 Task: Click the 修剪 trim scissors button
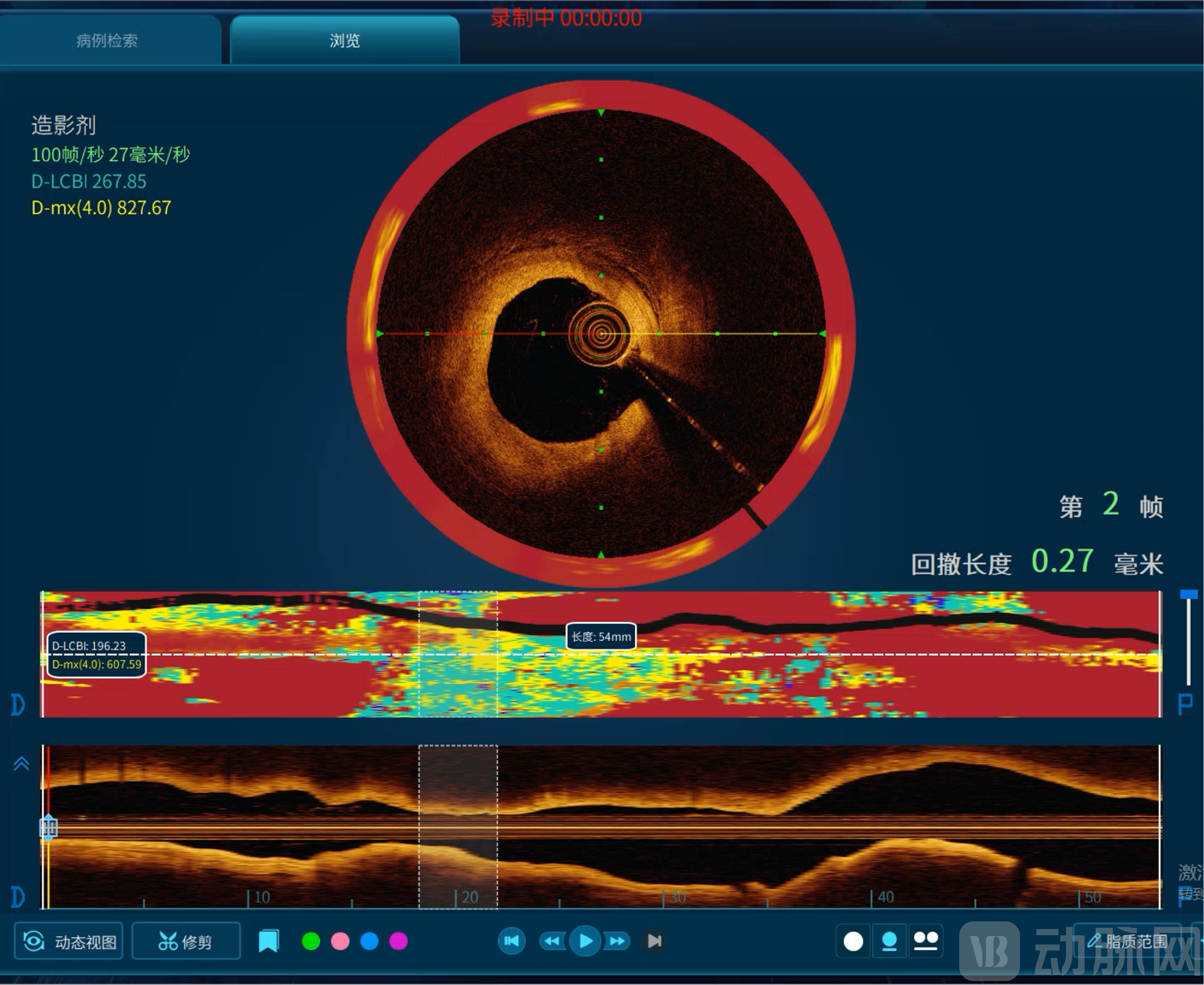tap(186, 941)
